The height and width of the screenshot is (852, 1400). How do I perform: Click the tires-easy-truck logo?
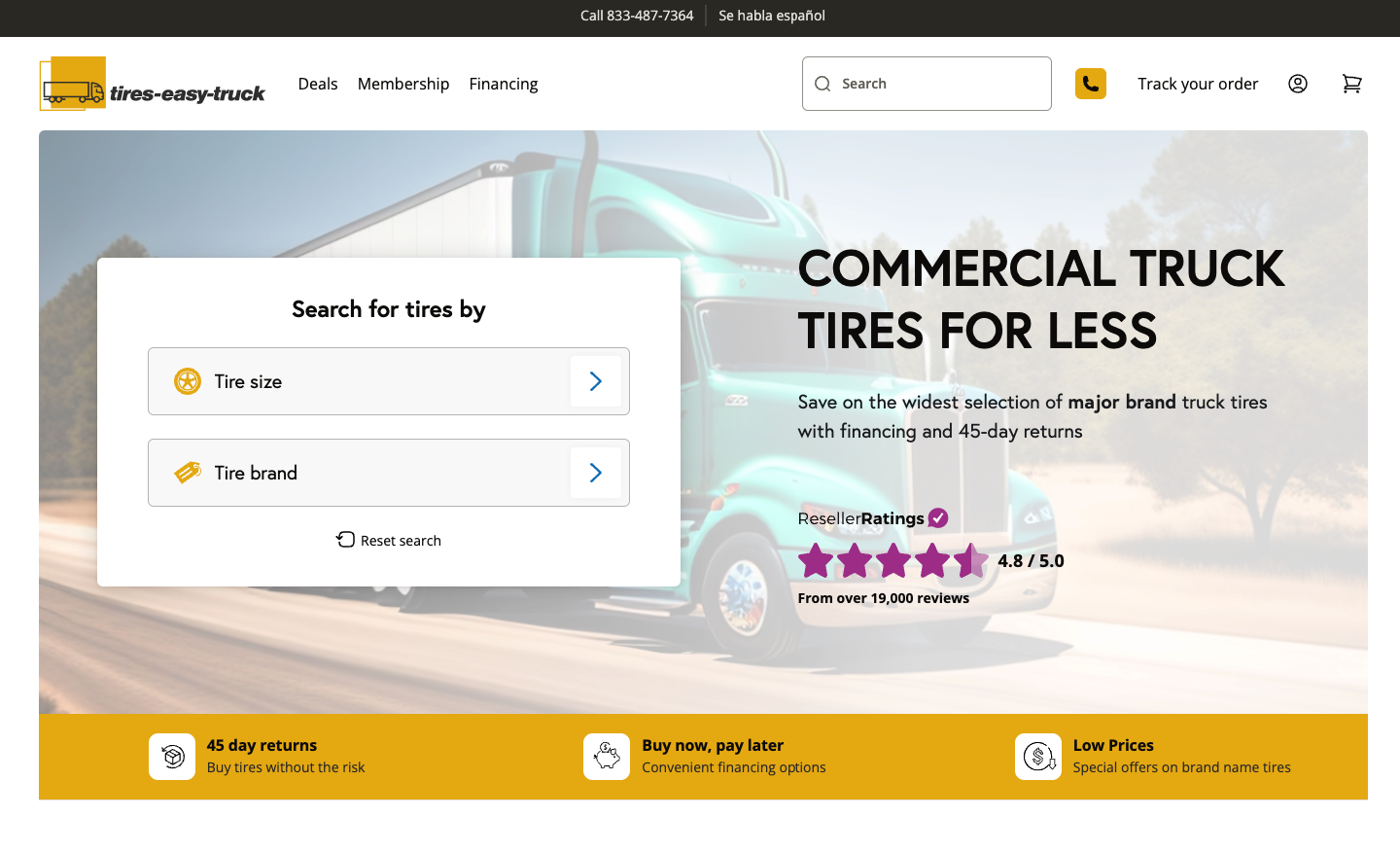pos(151,84)
